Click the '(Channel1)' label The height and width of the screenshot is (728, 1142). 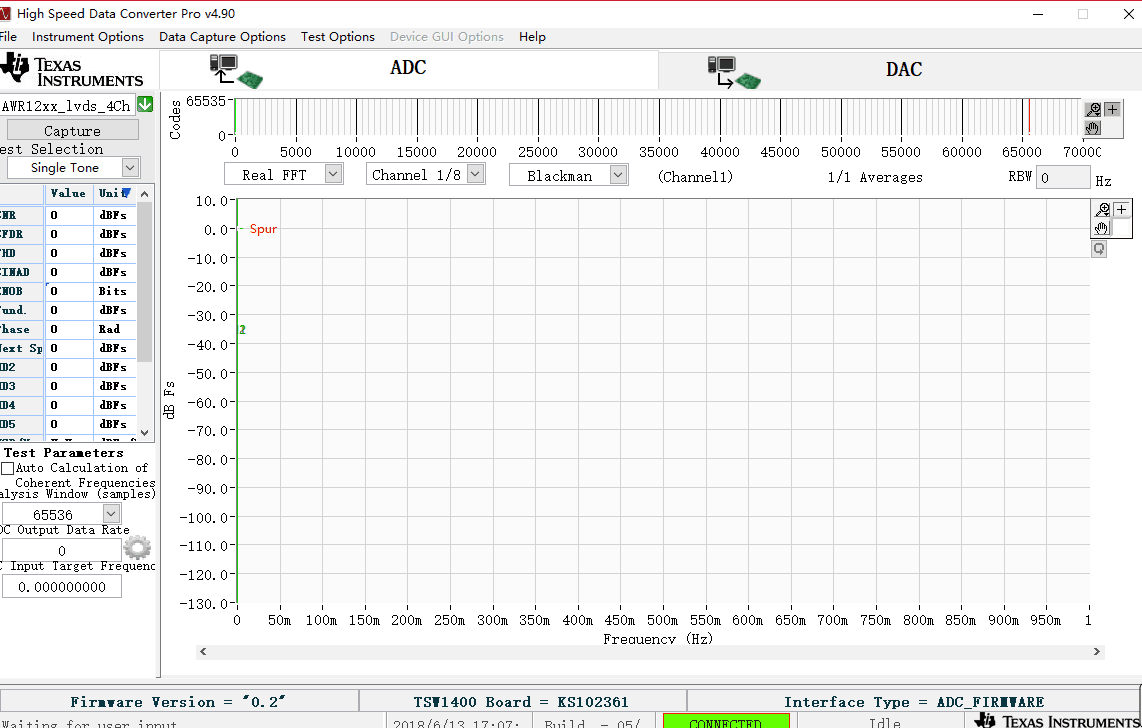click(x=695, y=177)
